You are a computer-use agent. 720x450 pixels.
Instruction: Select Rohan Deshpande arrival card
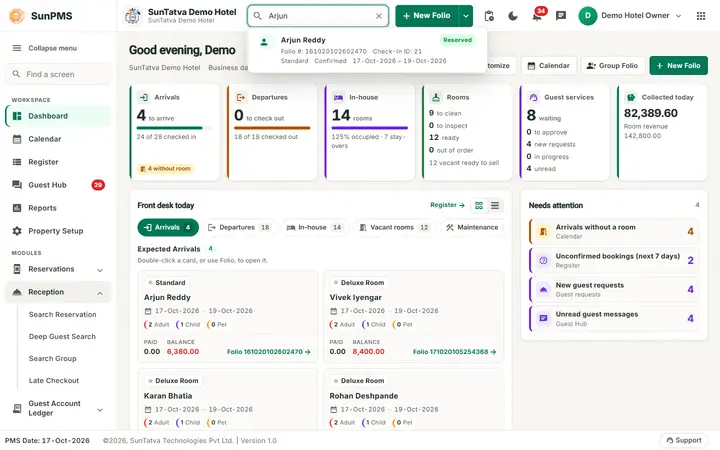click(413, 399)
